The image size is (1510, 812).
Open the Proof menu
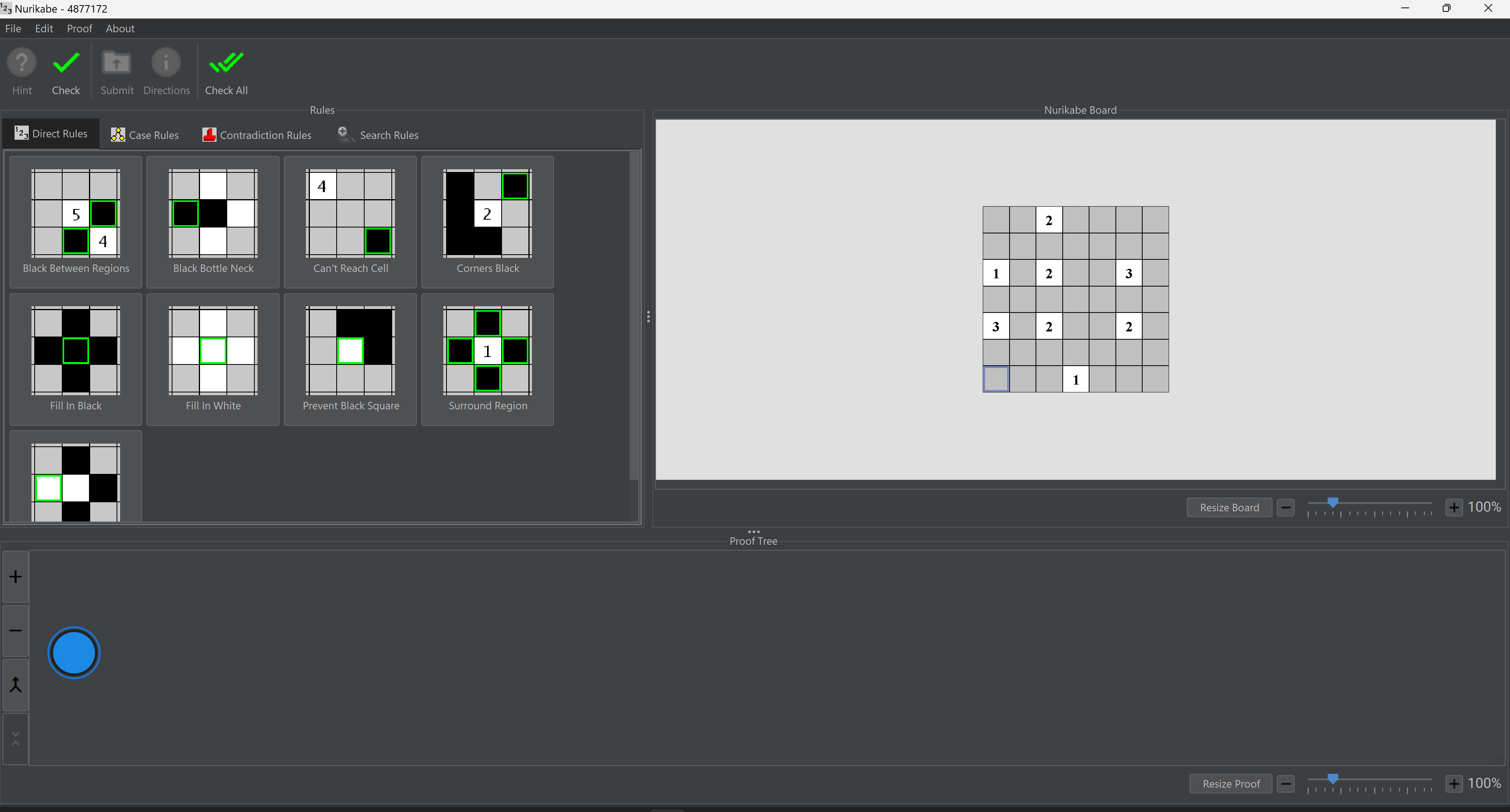pyautogui.click(x=79, y=28)
